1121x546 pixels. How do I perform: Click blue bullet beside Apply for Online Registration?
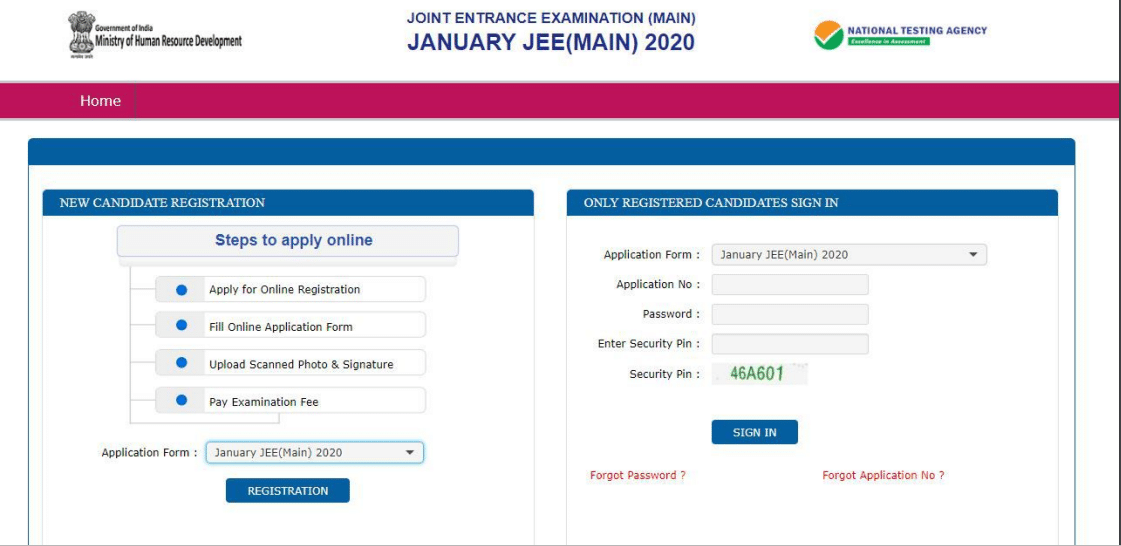(x=182, y=290)
